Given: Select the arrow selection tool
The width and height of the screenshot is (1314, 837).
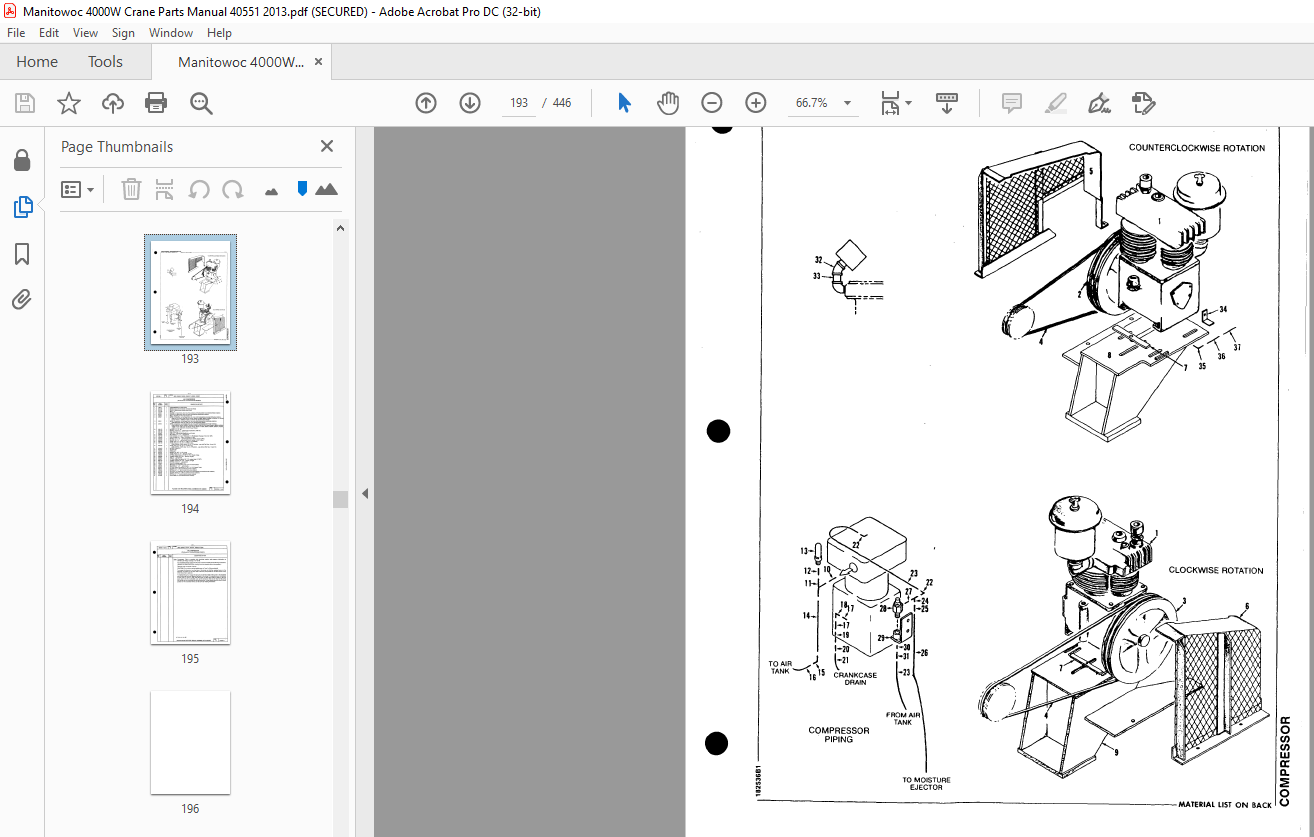Looking at the screenshot, I should pos(625,103).
